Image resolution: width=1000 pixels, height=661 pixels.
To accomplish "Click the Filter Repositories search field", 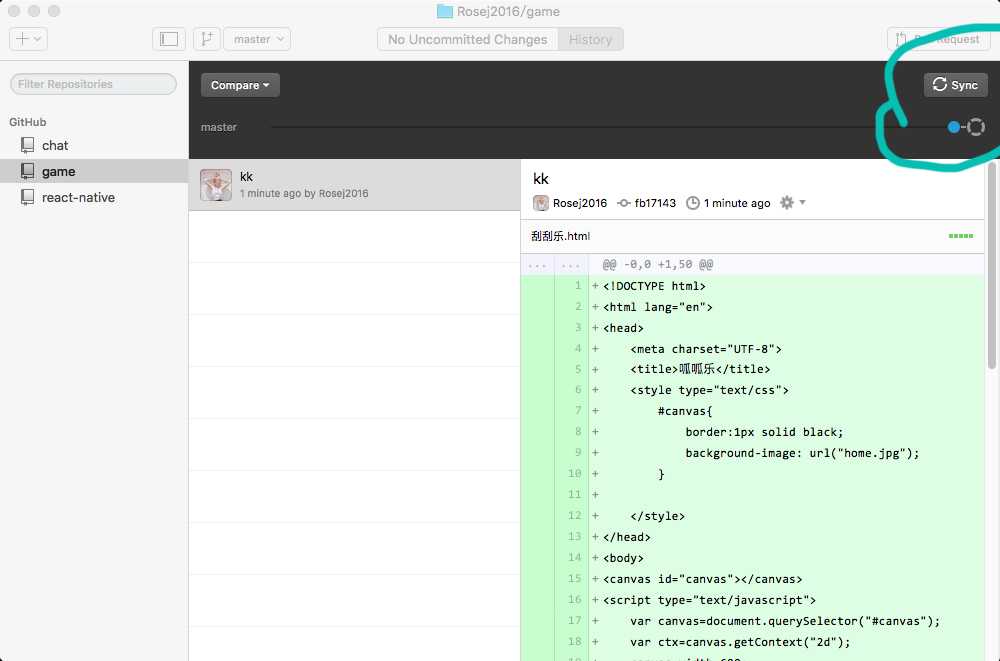I will (x=93, y=84).
